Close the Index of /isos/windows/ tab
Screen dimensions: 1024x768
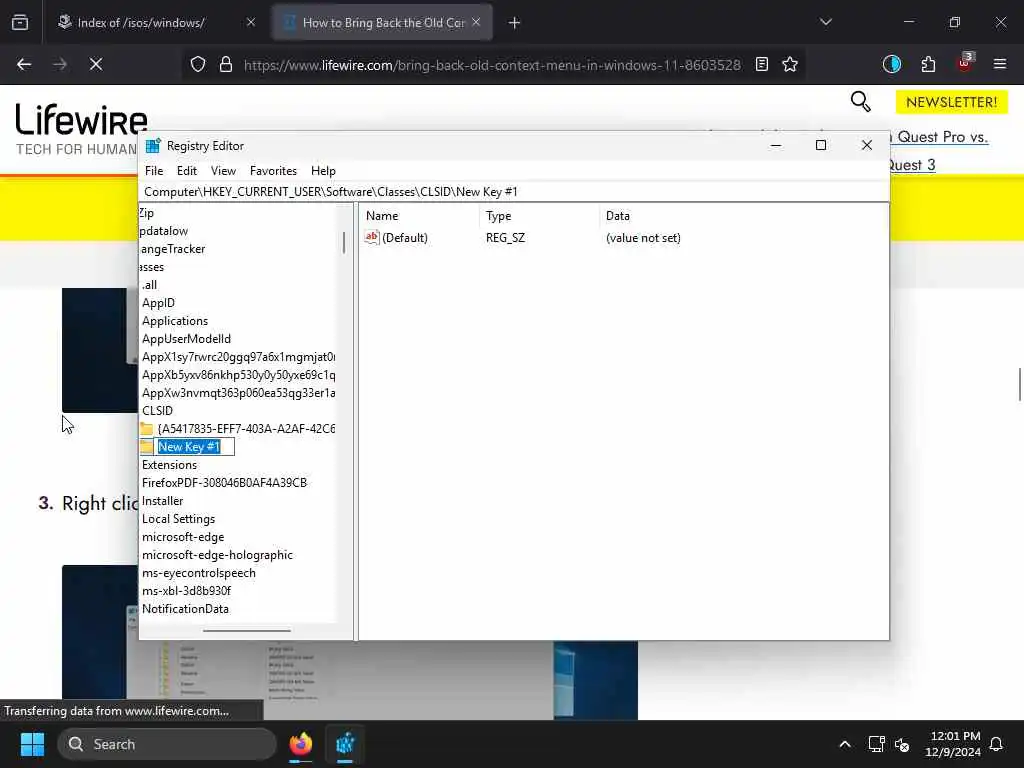(251, 23)
